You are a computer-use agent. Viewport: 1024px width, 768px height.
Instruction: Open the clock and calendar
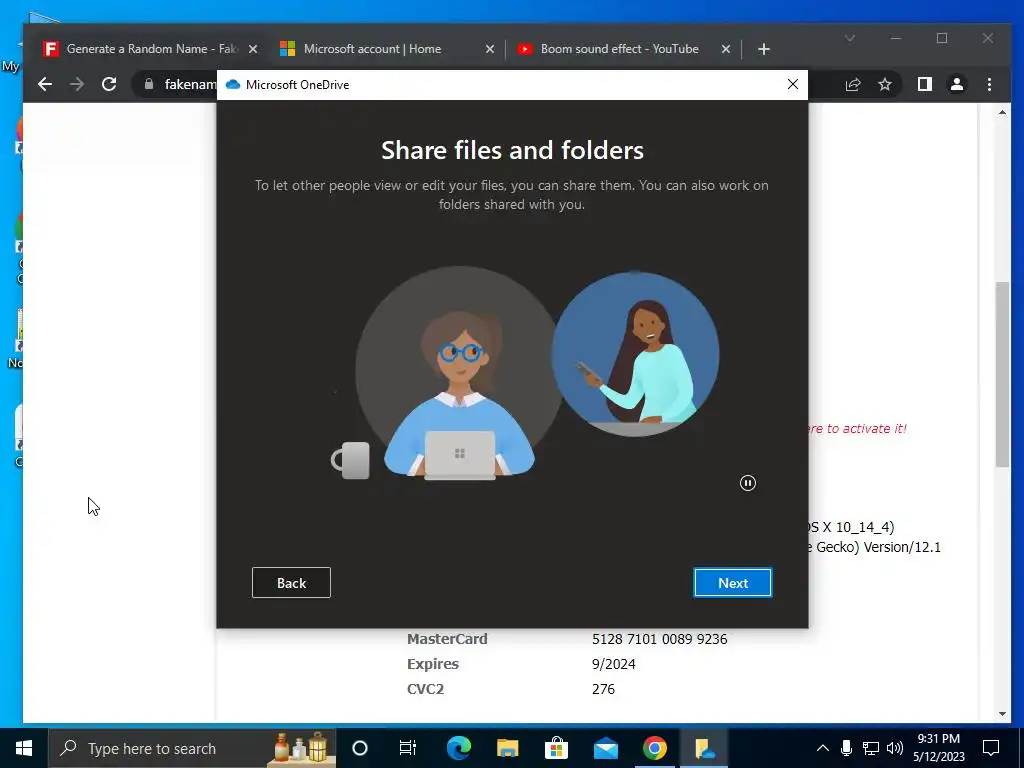pos(938,748)
